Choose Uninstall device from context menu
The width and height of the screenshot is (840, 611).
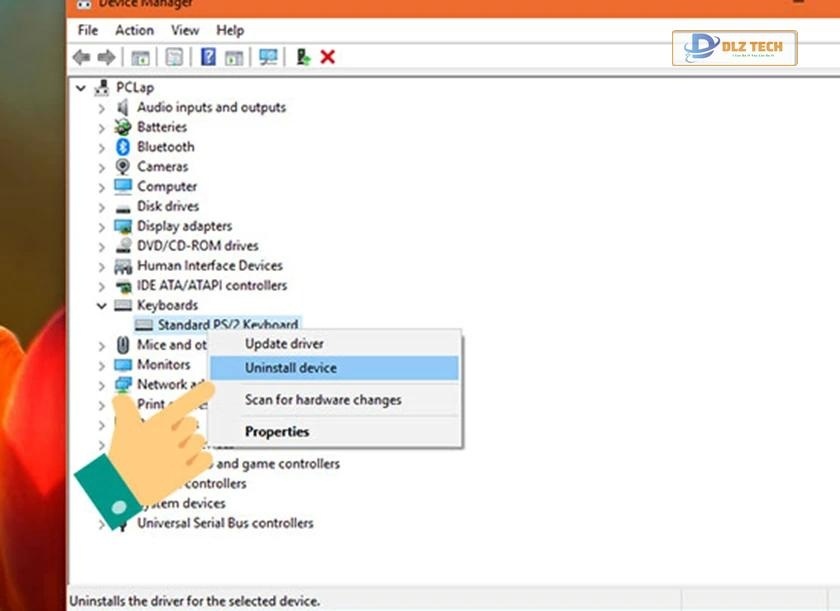[291, 368]
